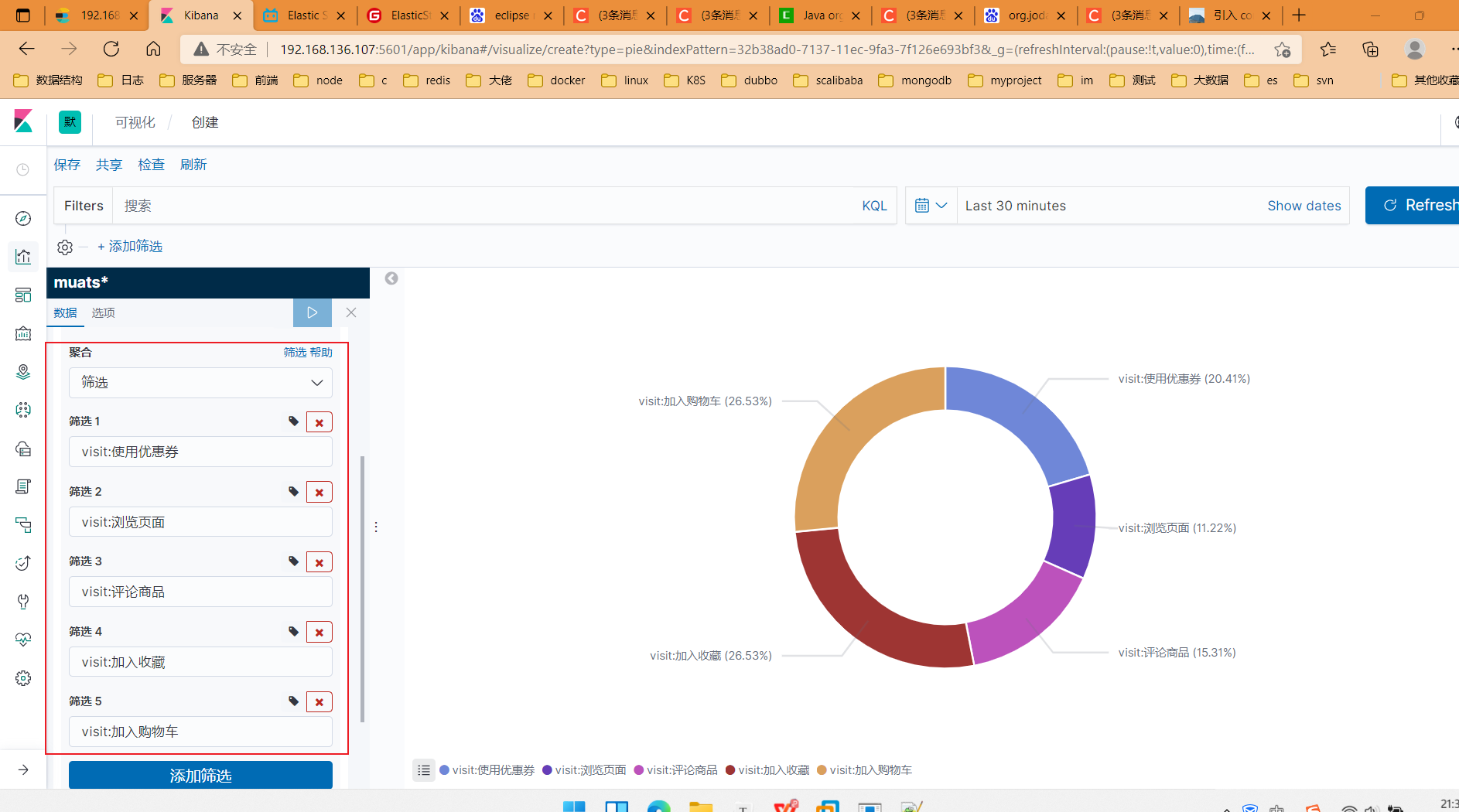1459x812 pixels.
Task: Click 检查 in top menu
Action: [x=151, y=165]
